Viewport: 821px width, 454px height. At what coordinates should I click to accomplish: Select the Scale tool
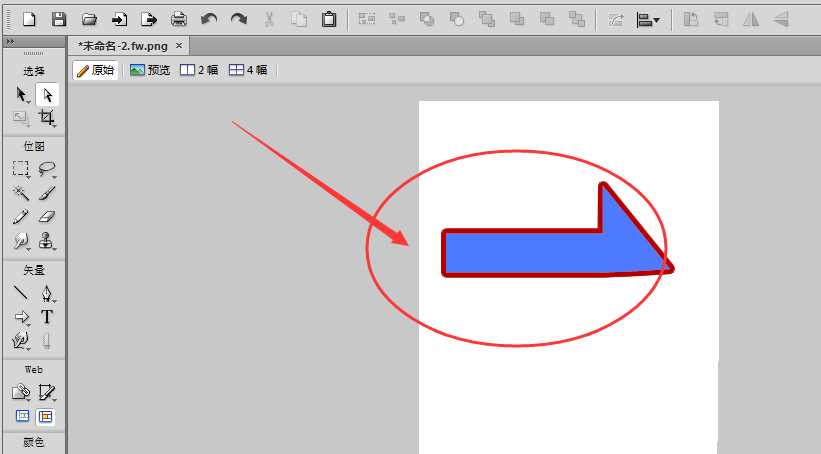pos(21,117)
